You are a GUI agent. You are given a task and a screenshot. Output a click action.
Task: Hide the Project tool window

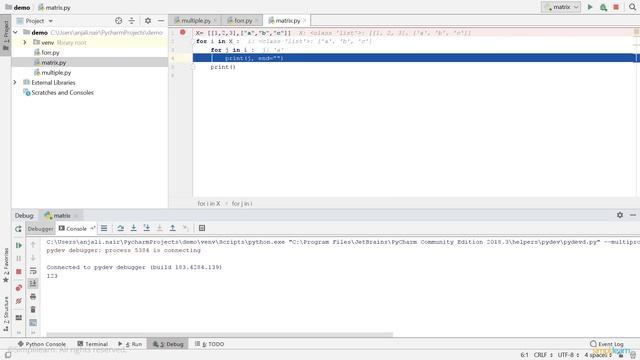161,21
